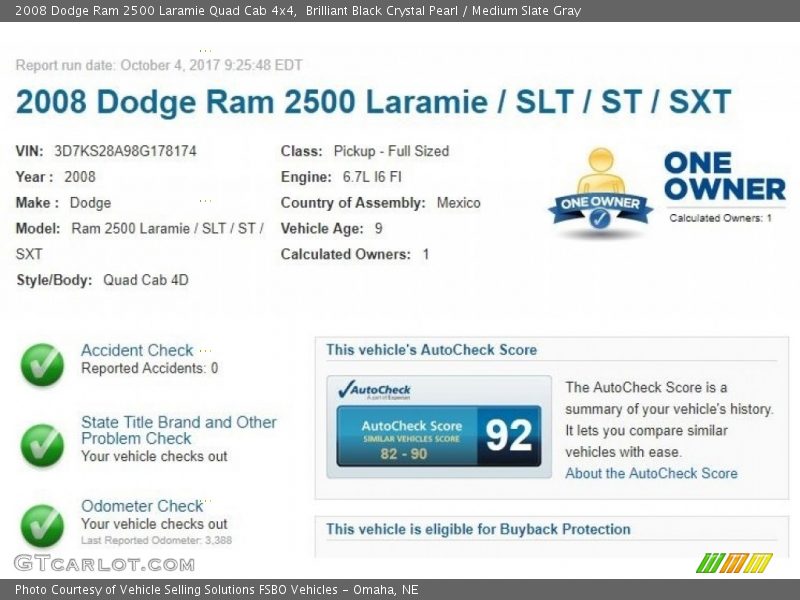Click the GTCarLot.com watermark logo

coord(104,563)
